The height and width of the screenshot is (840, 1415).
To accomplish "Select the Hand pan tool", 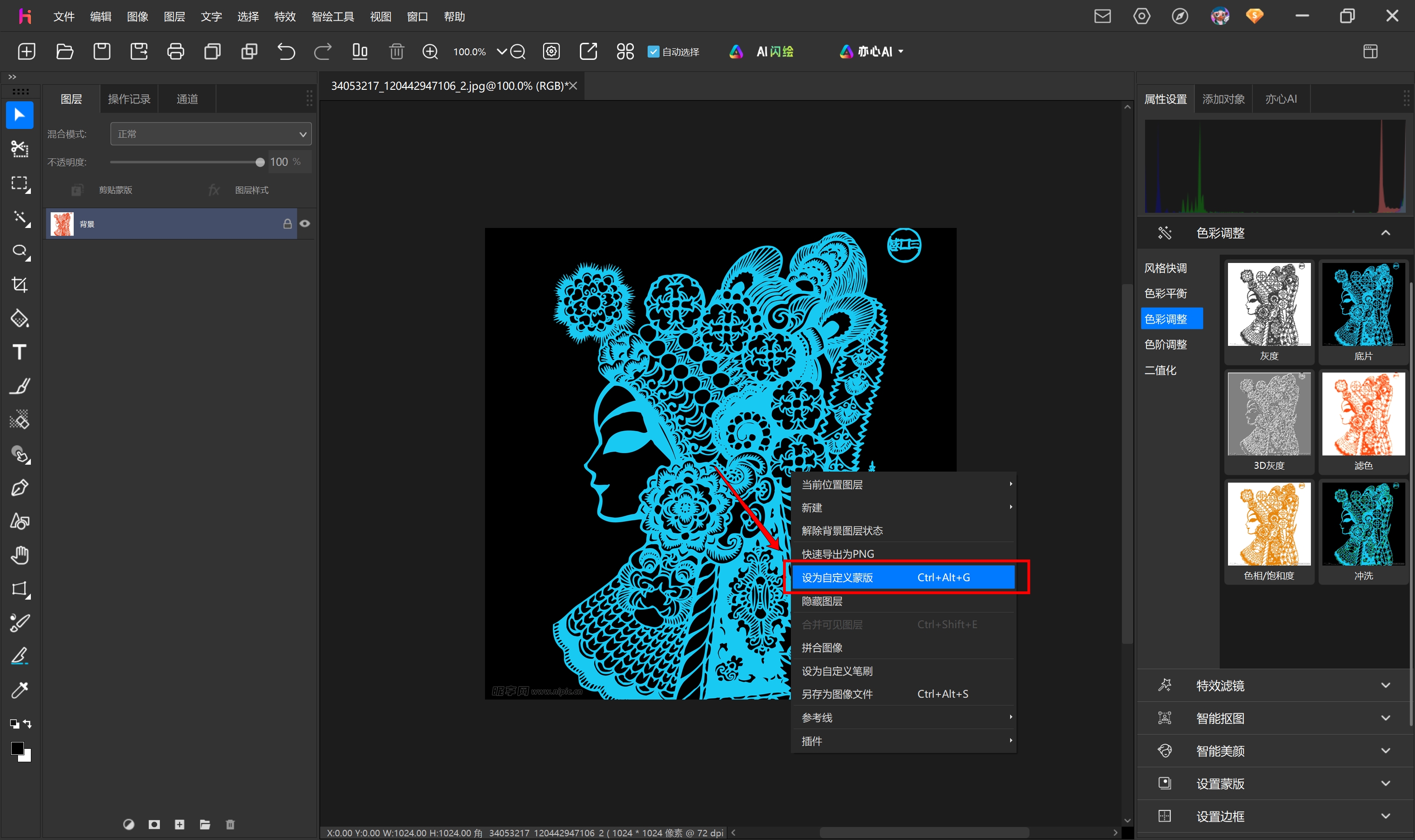I will (20, 555).
